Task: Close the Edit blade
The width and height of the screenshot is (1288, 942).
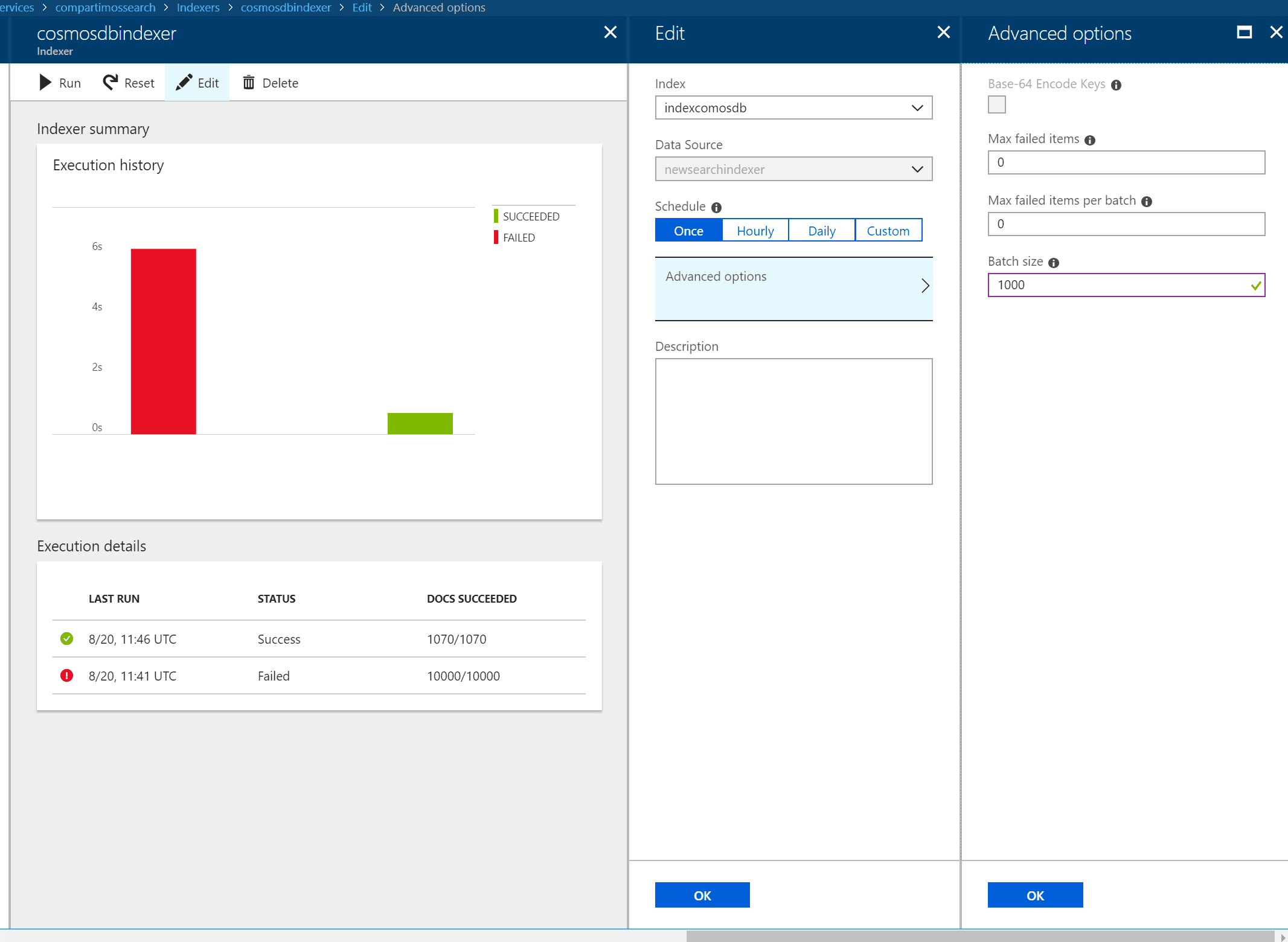Action: tap(944, 33)
